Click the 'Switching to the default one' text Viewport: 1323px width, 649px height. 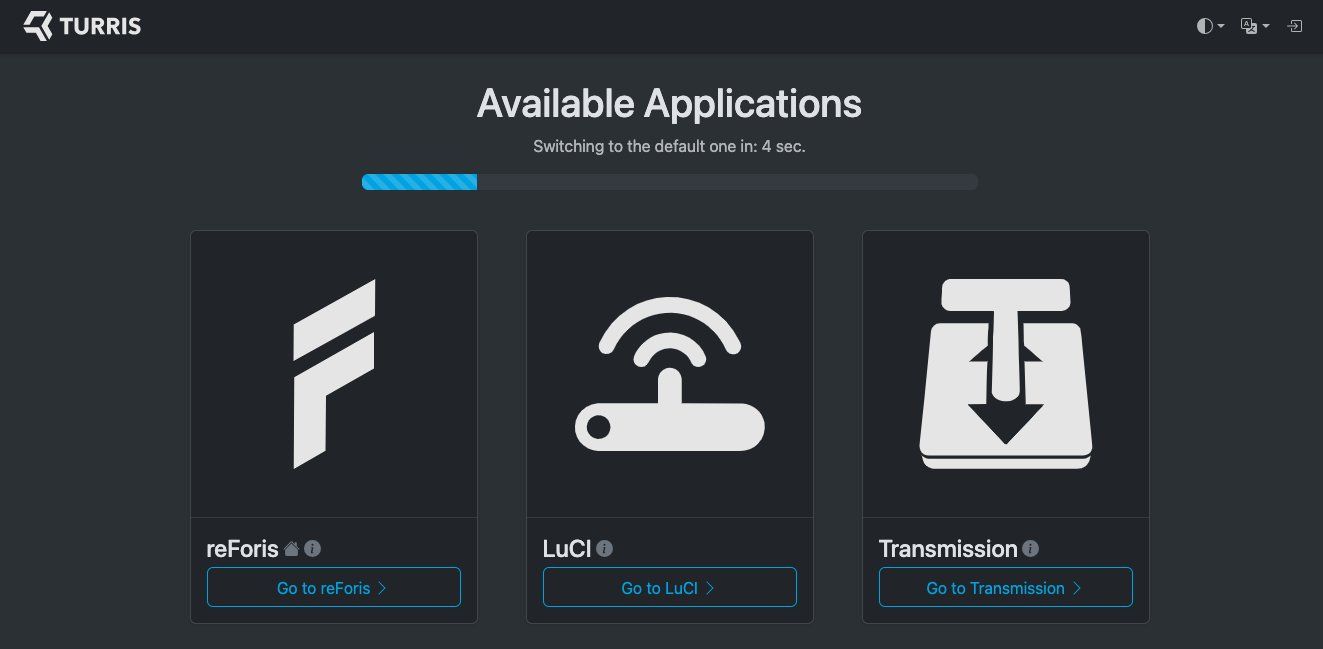click(x=669, y=146)
